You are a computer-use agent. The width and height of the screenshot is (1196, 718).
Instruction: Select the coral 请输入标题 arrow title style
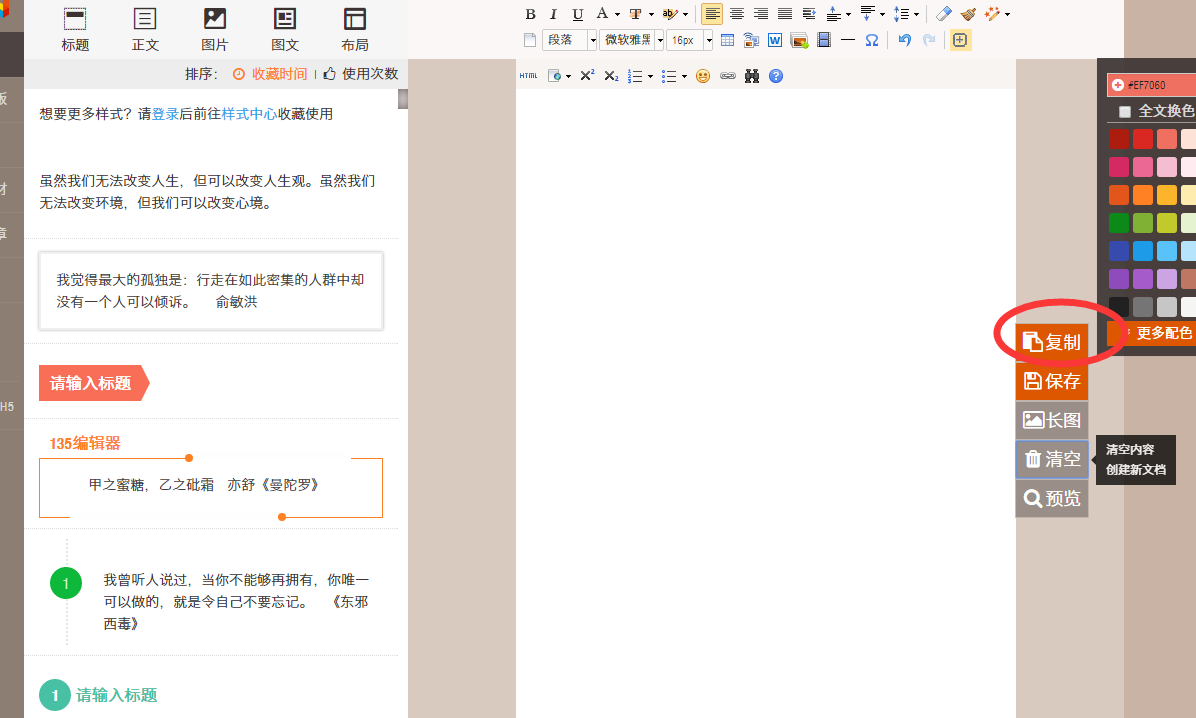[x=94, y=383]
